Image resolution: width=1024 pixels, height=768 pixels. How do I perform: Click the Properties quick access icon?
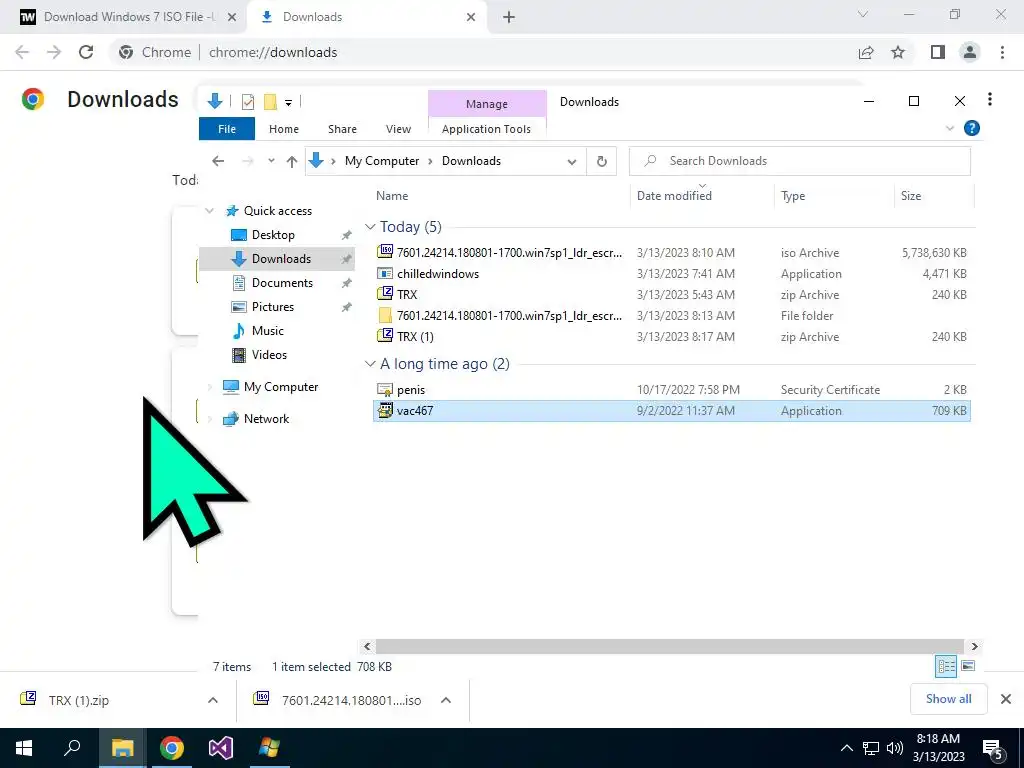click(248, 101)
